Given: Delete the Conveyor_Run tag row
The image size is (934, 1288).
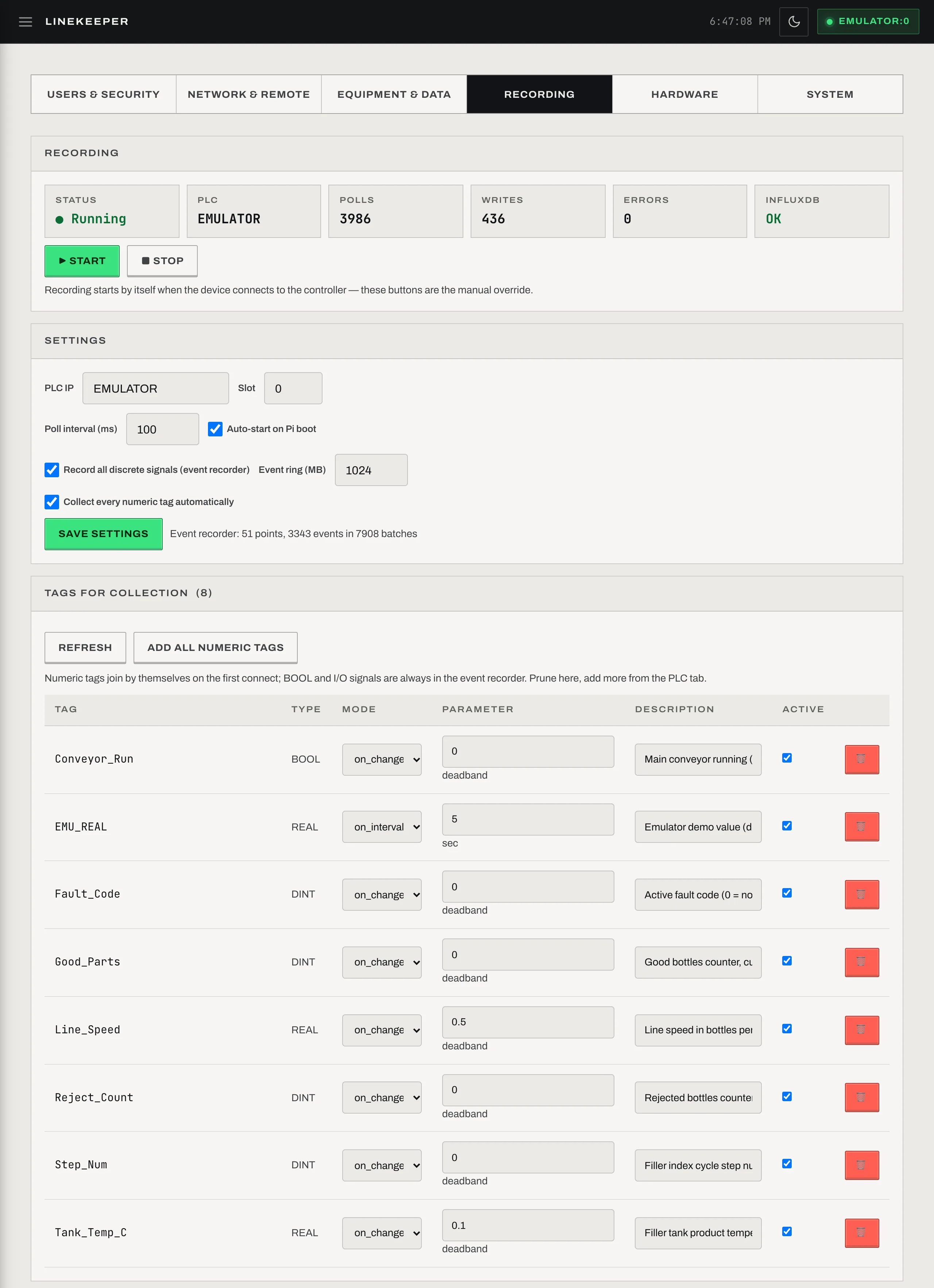Looking at the screenshot, I should [x=861, y=759].
